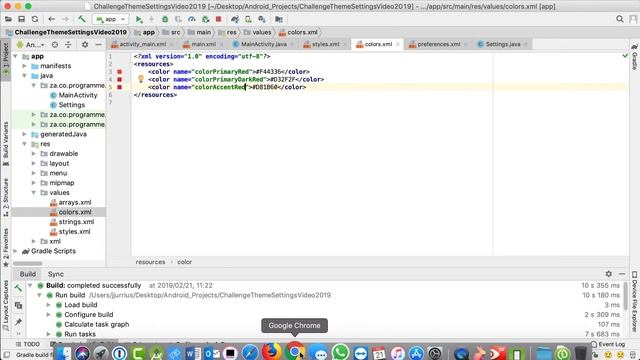640x360 pixels.
Task: Click the Make Project hammer icon
Action: tap(82, 19)
